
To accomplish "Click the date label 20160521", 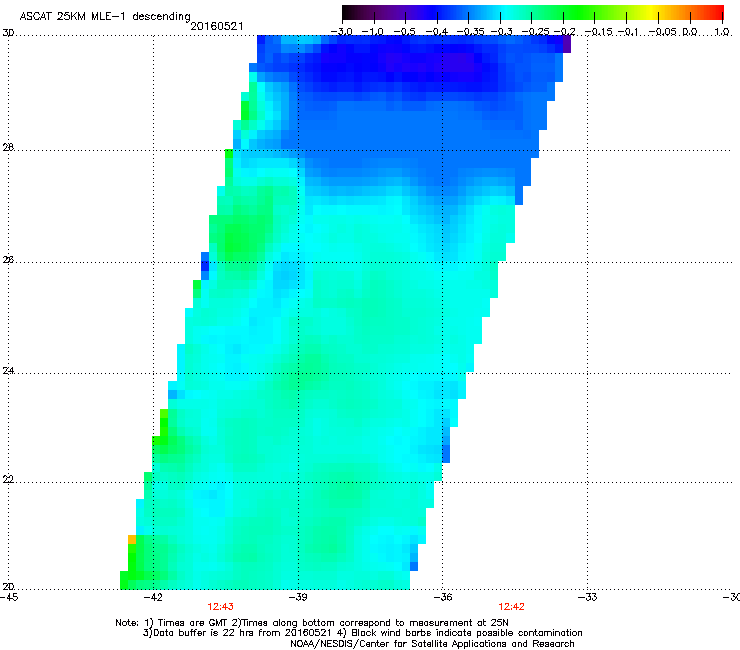I will tap(217, 26).
